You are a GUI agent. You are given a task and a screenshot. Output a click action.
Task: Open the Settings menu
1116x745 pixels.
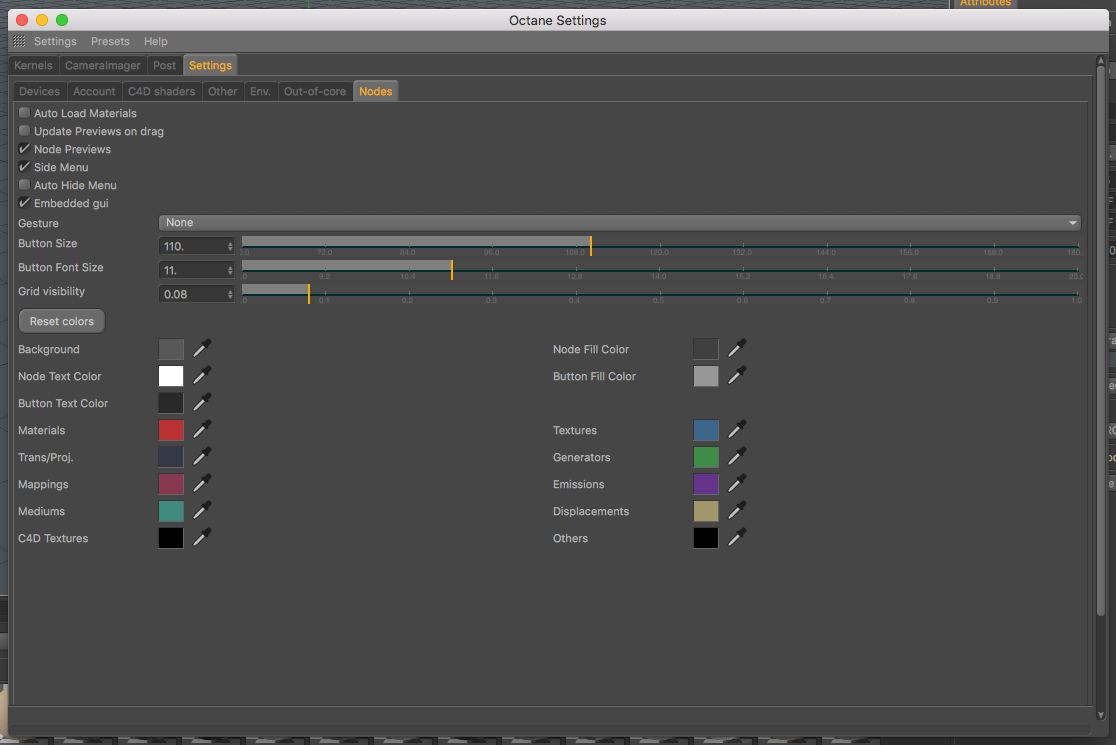point(55,41)
